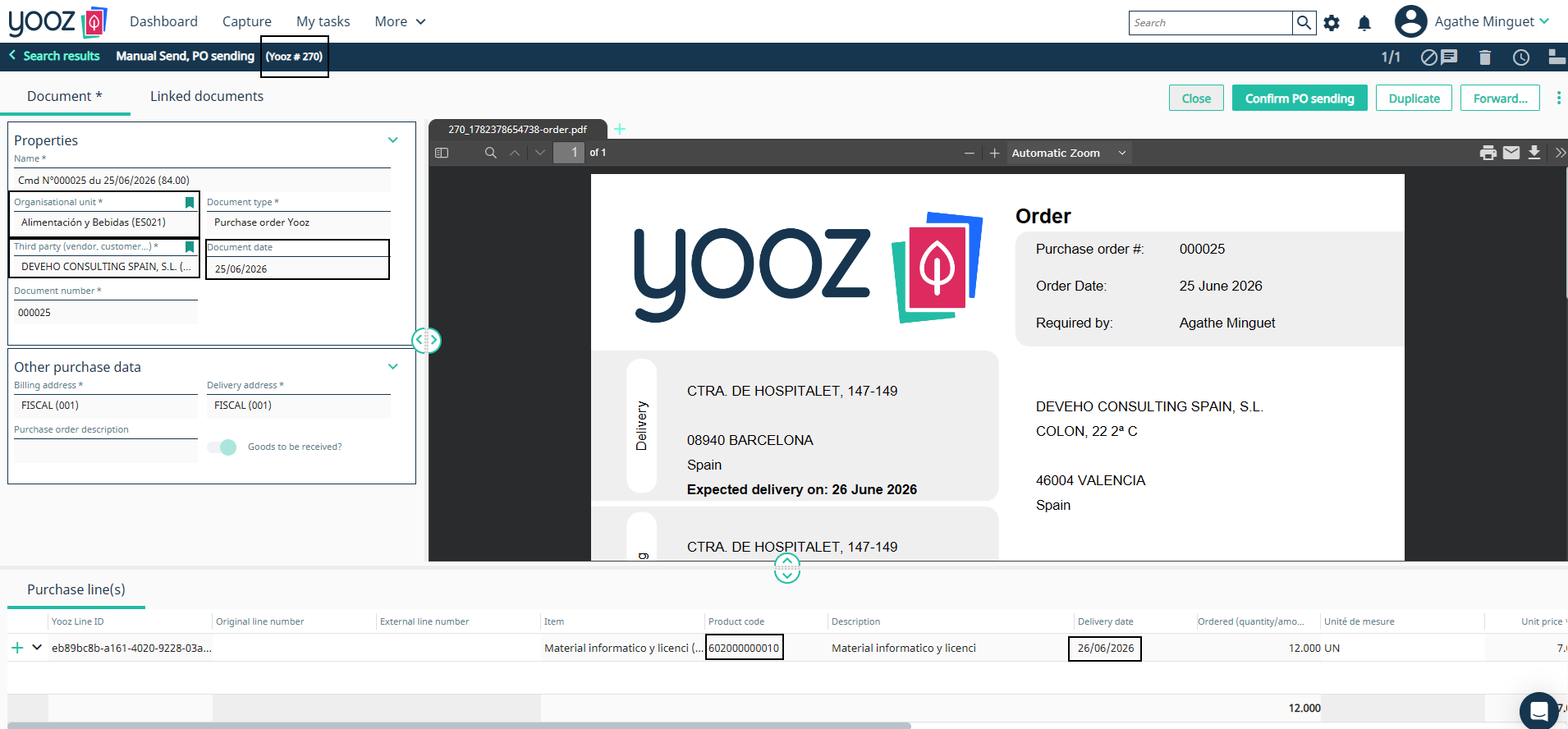Send the PDF by email
Viewport: 1568px width, 729px height.
click(x=1511, y=153)
